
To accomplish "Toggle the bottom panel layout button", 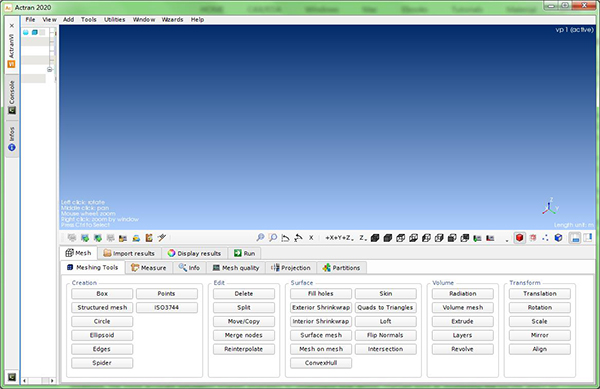I will click(x=575, y=238).
